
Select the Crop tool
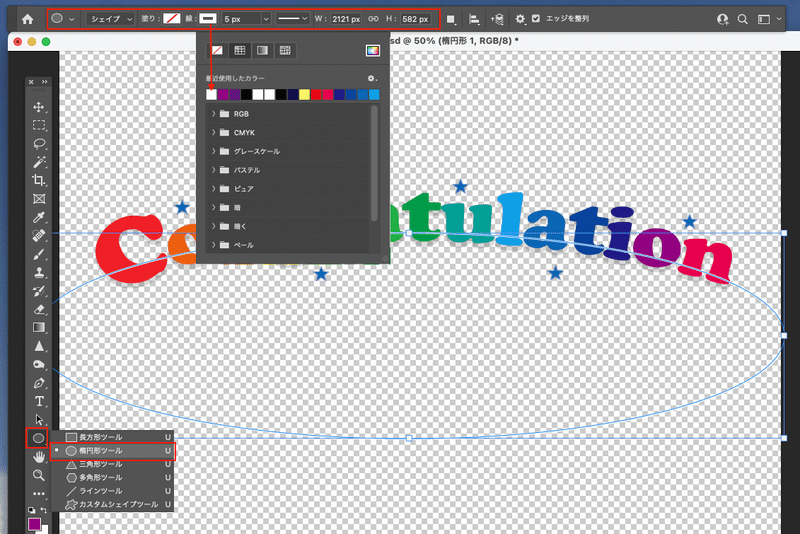coord(39,181)
